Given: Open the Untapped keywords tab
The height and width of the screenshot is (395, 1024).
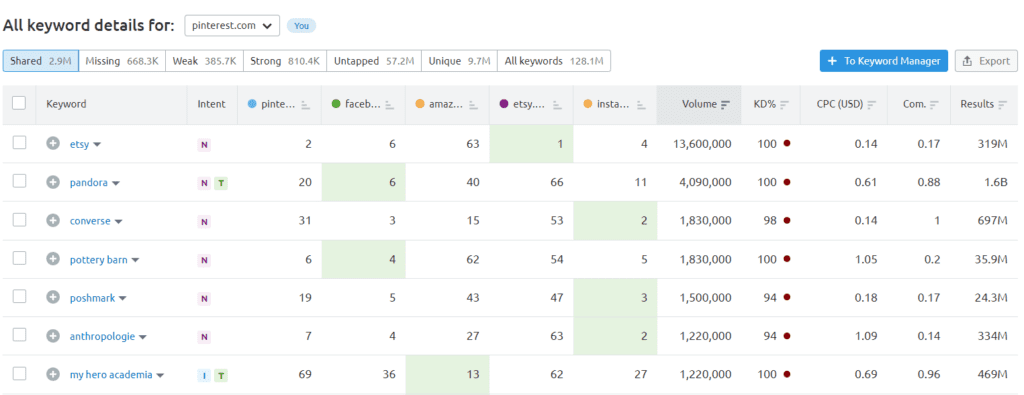Looking at the screenshot, I should [374, 61].
